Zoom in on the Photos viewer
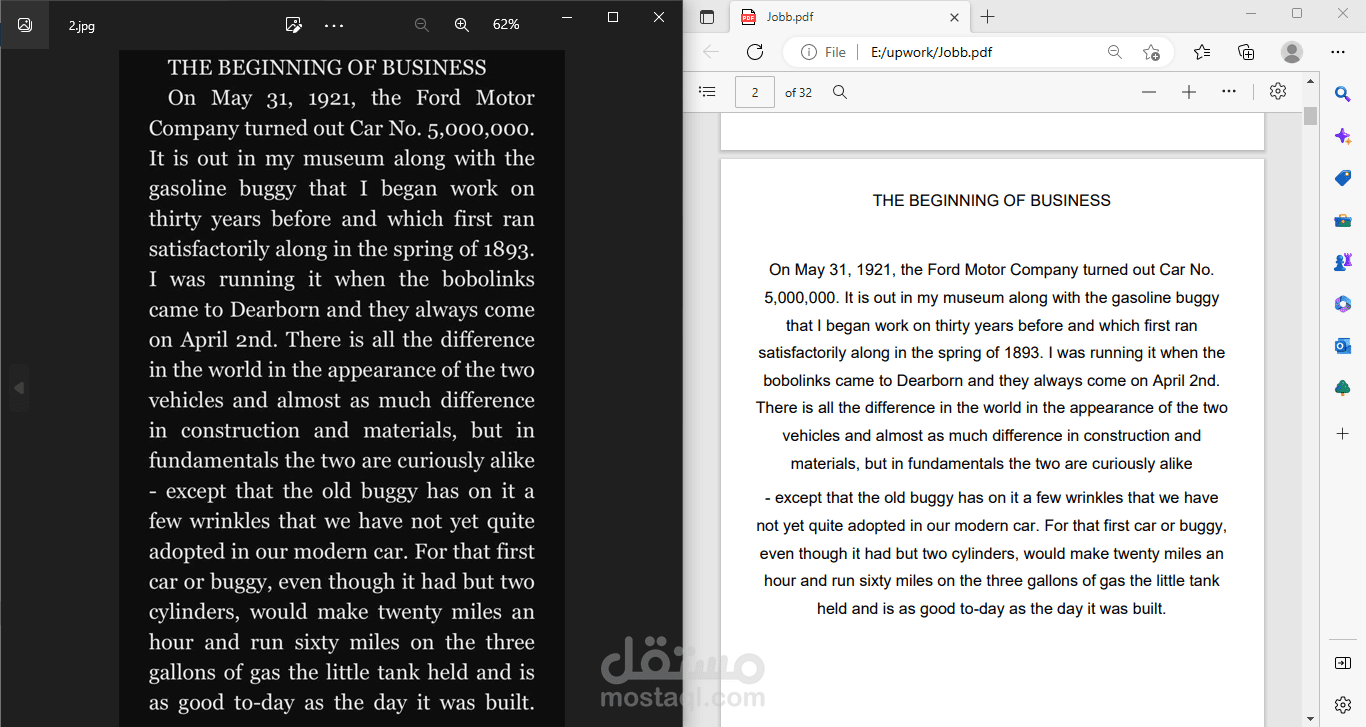Viewport: 1366px width, 727px height. point(462,25)
